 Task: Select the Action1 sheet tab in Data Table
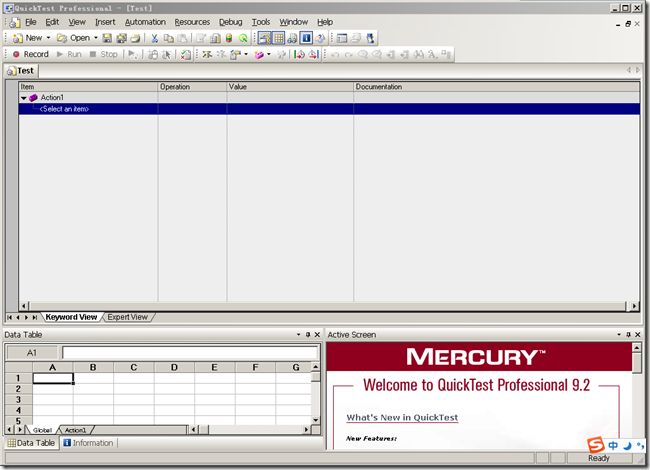coord(75,430)
